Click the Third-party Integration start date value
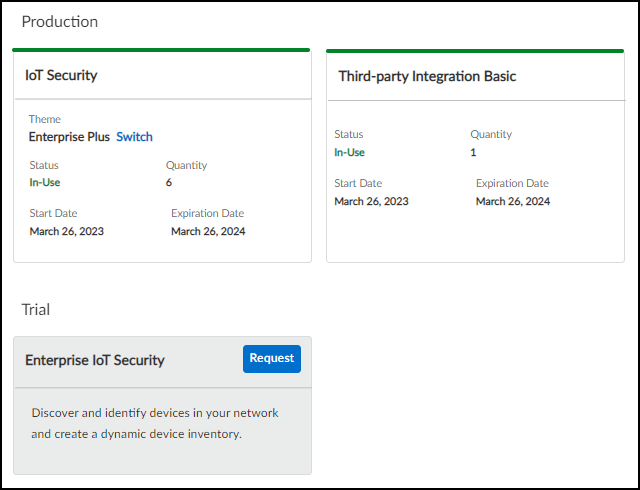 click(x=371, y=201)
